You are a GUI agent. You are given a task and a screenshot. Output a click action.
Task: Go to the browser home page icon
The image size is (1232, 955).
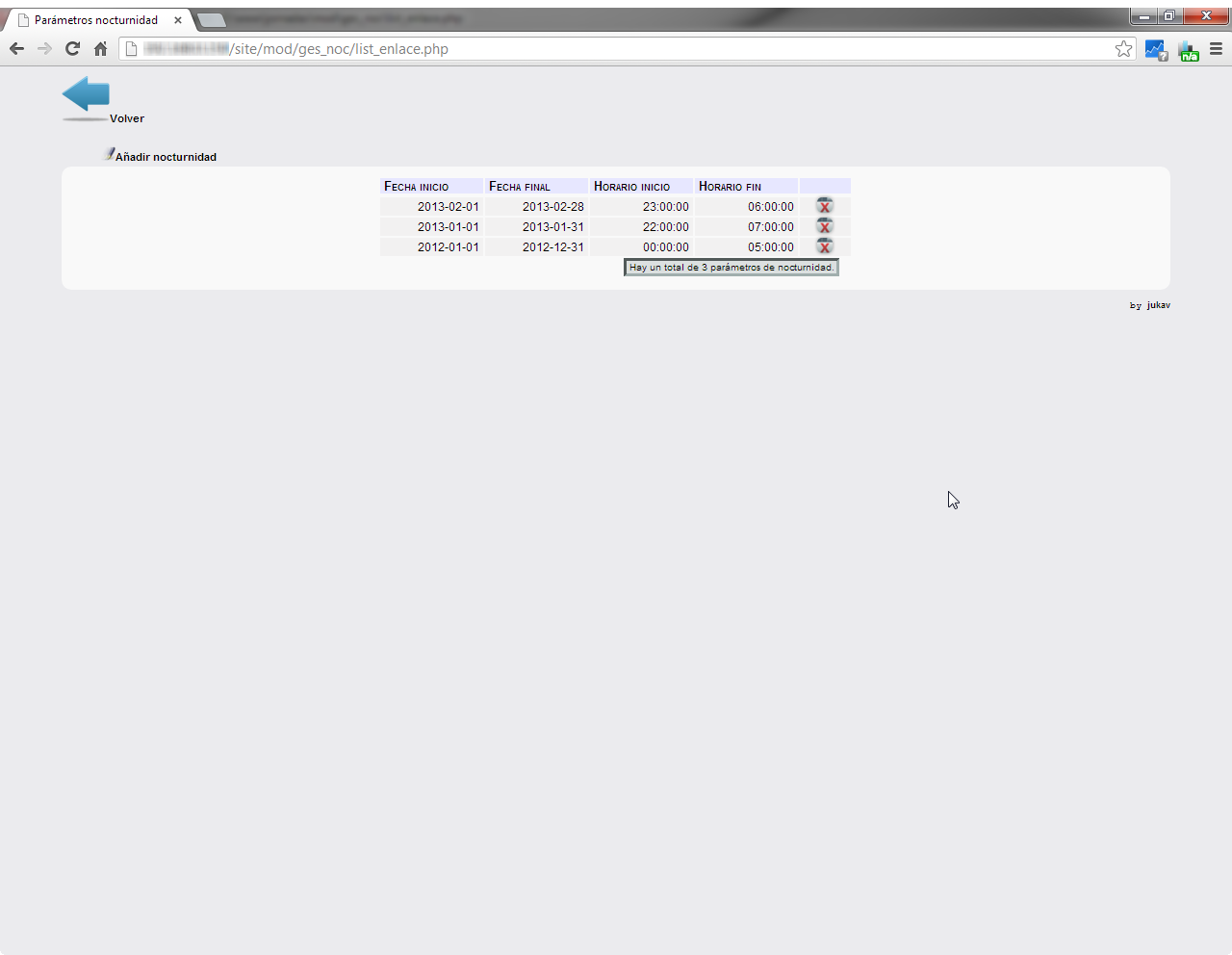pyautogui.click(x=100, y=49)
